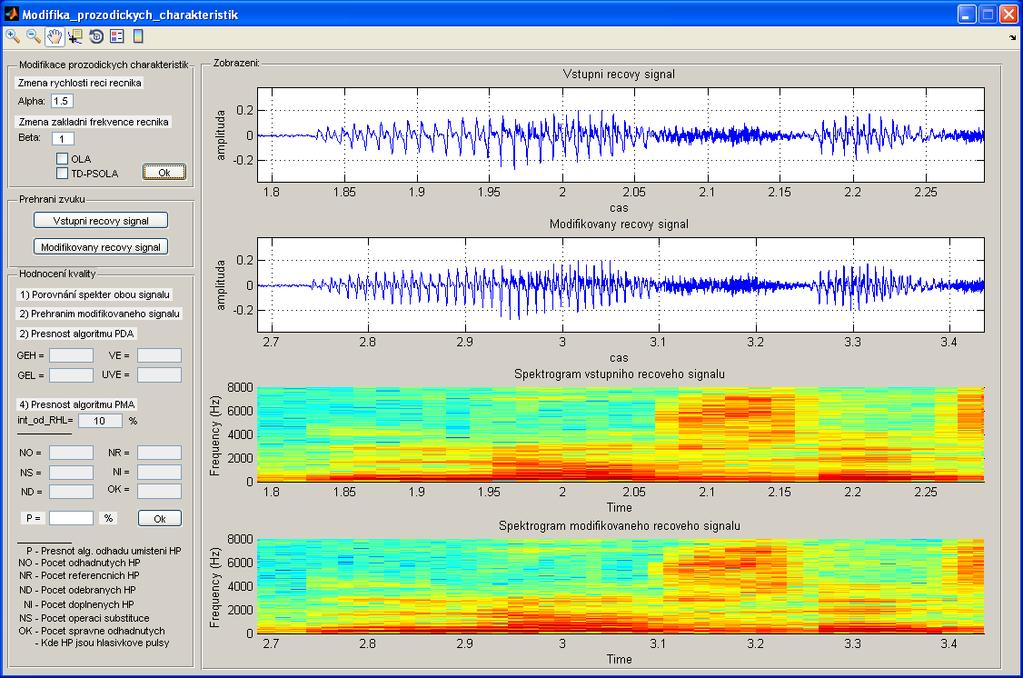The width and height of the screenshot is (1023, 678).
Task: Maximize the Modifika_prozodickych_charakteristik window
Action: [x=988, y=14]
